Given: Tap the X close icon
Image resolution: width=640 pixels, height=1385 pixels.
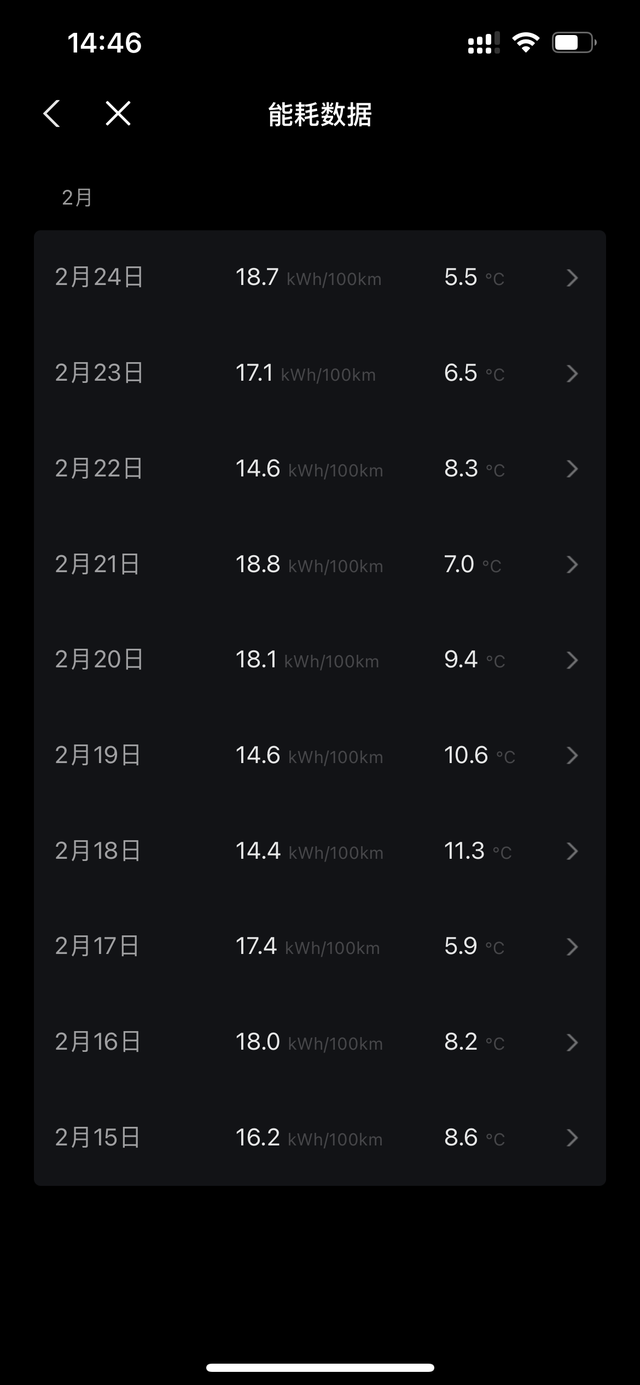Looking at the screenshot, I should 116,113.
